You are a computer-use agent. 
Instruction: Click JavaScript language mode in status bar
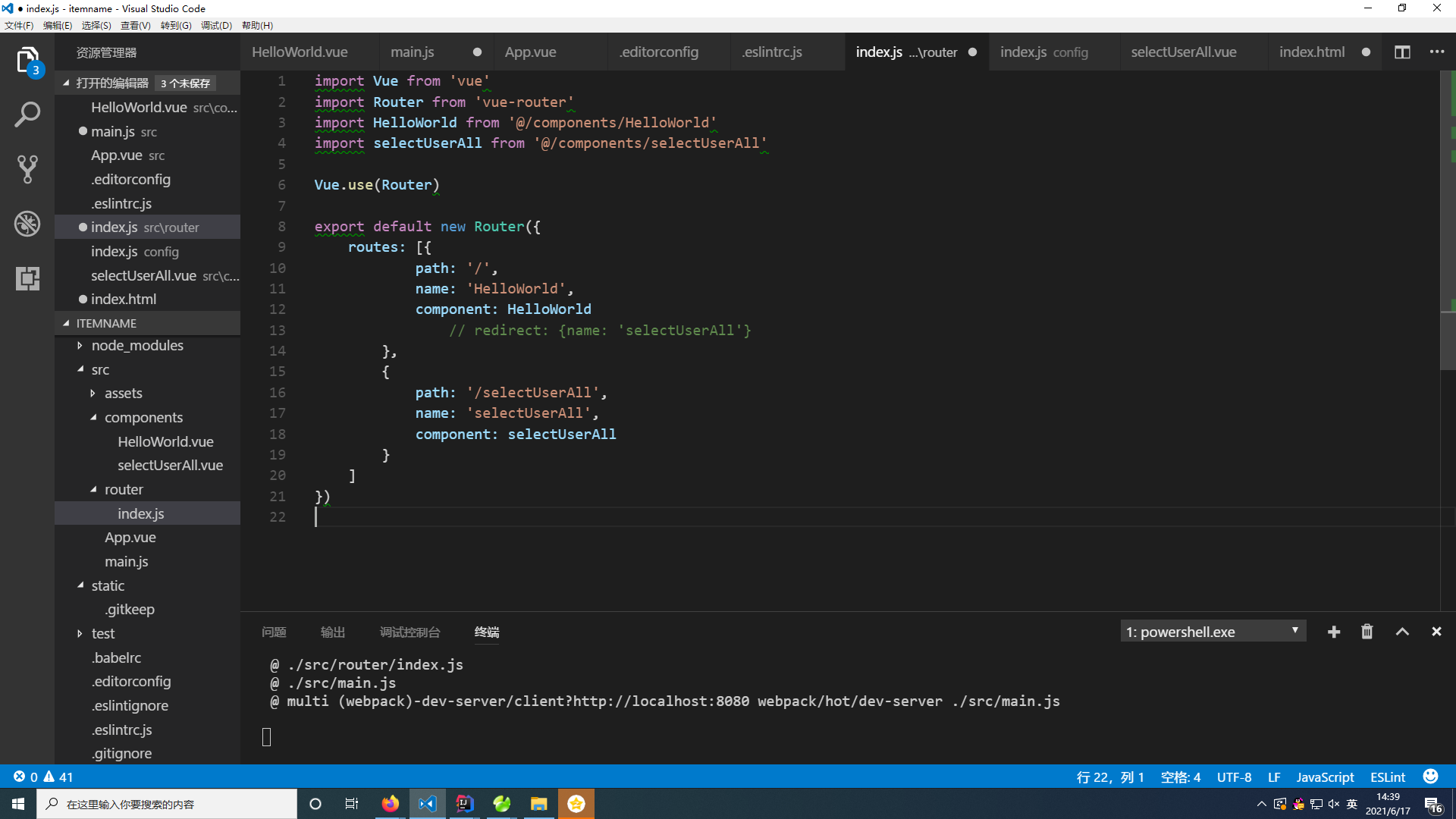click(1324, 777)
